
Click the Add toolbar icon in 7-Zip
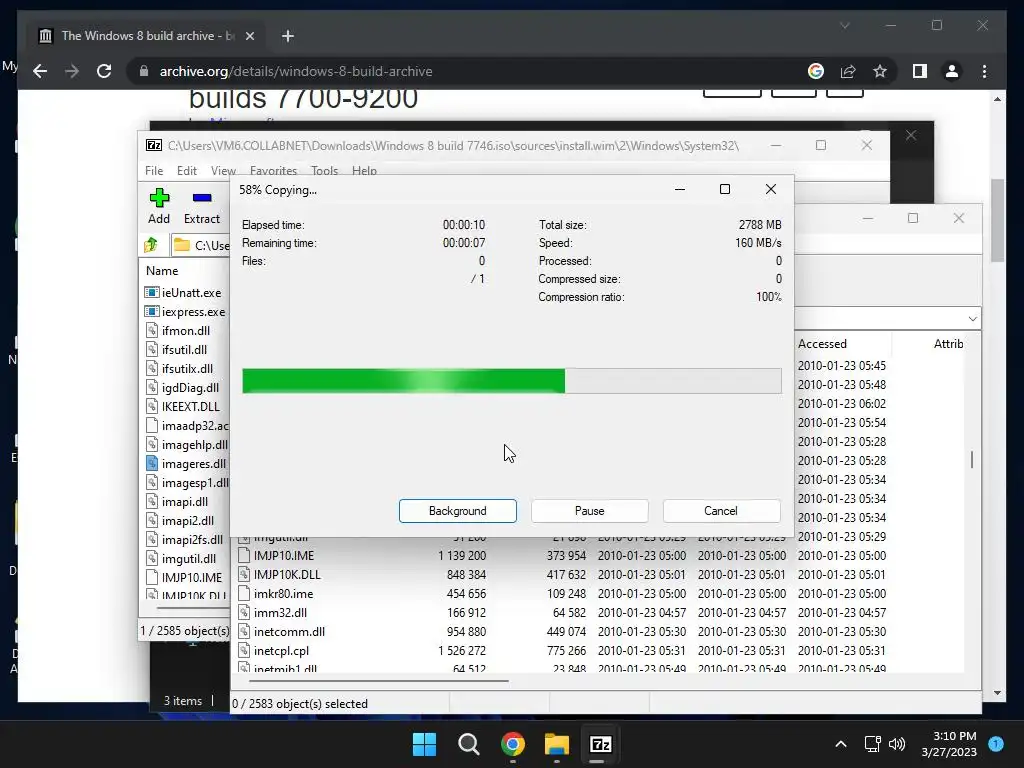[x=159, y=206]
